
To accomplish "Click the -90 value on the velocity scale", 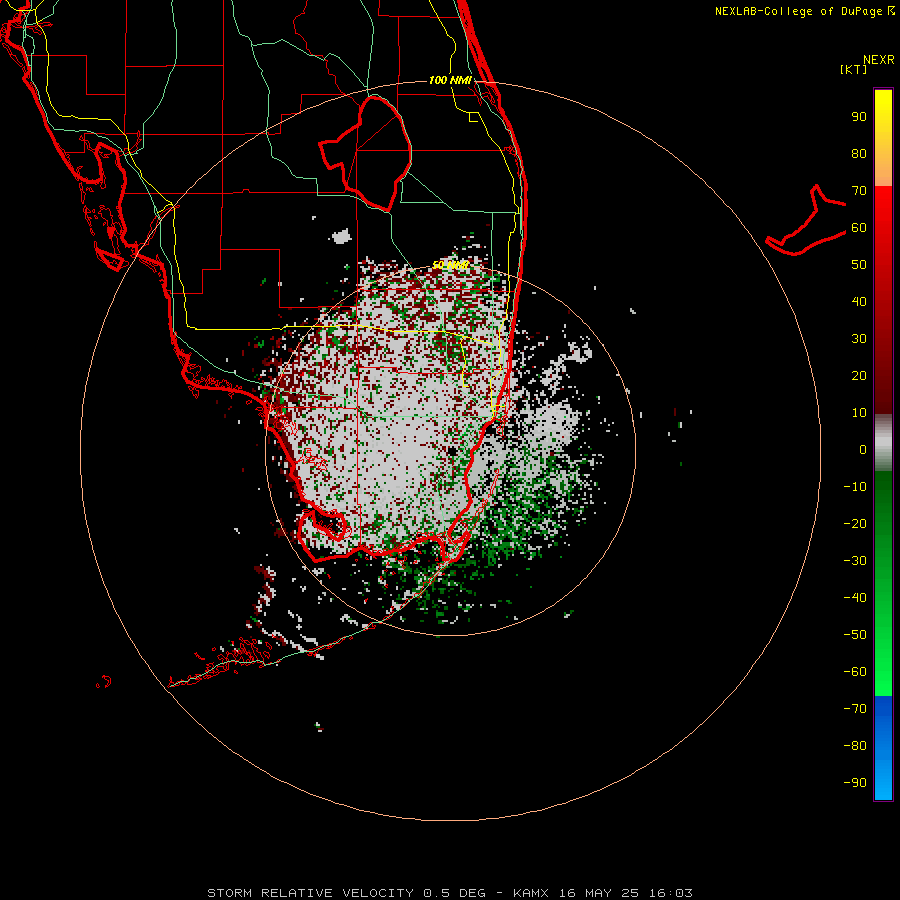I will (855, 782).
